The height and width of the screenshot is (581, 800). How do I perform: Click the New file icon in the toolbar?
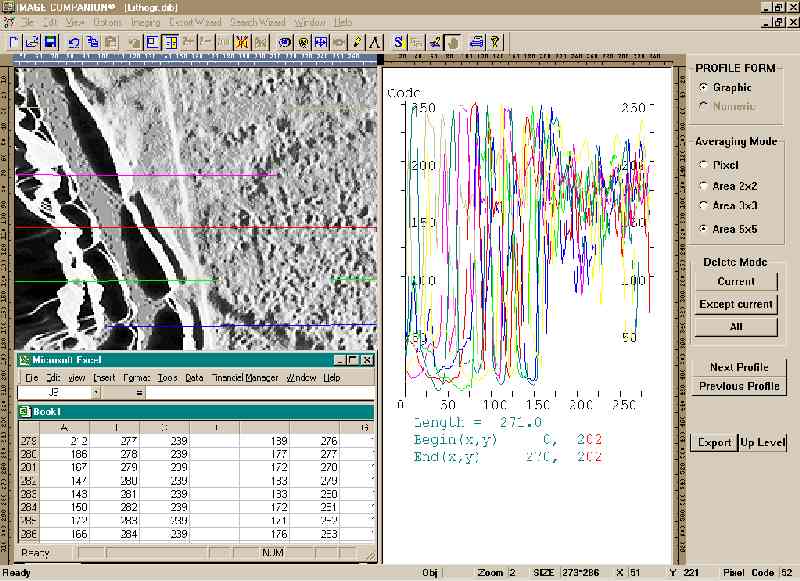13,42
